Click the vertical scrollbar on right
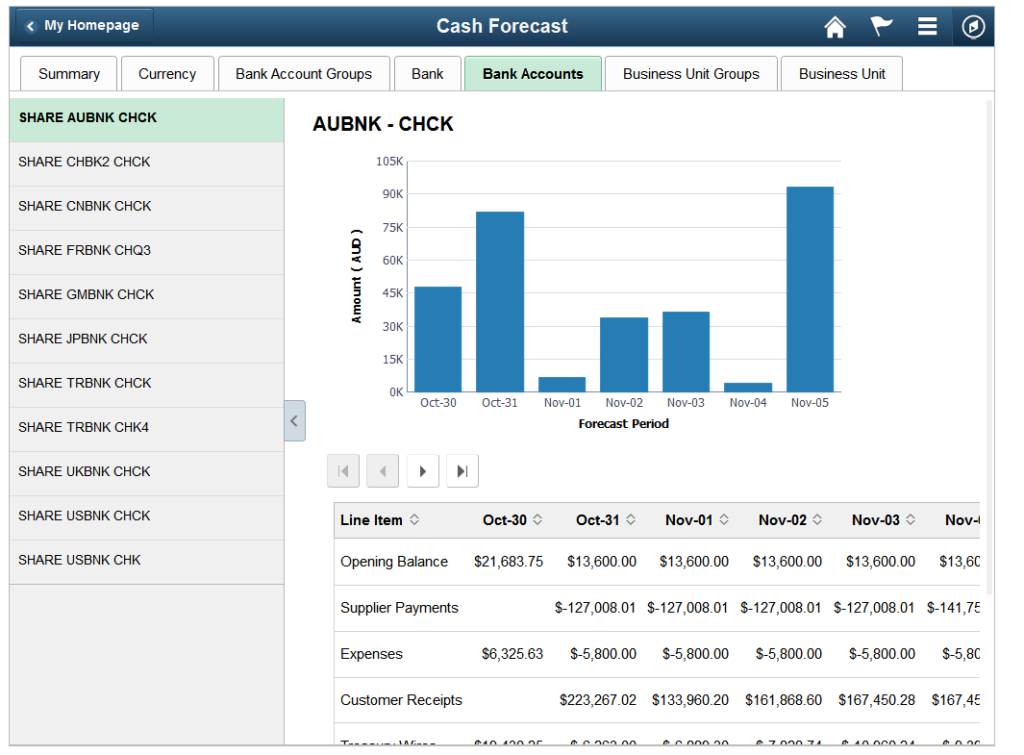 tap(989, 346)
